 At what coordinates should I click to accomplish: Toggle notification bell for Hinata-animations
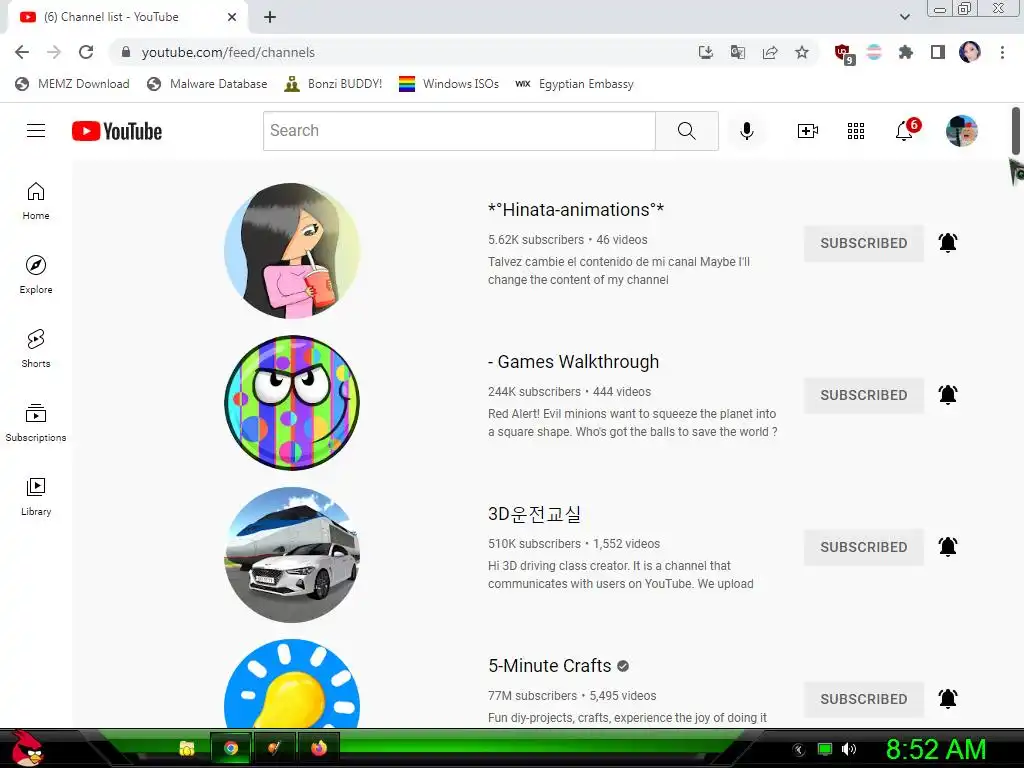(948, 242)
